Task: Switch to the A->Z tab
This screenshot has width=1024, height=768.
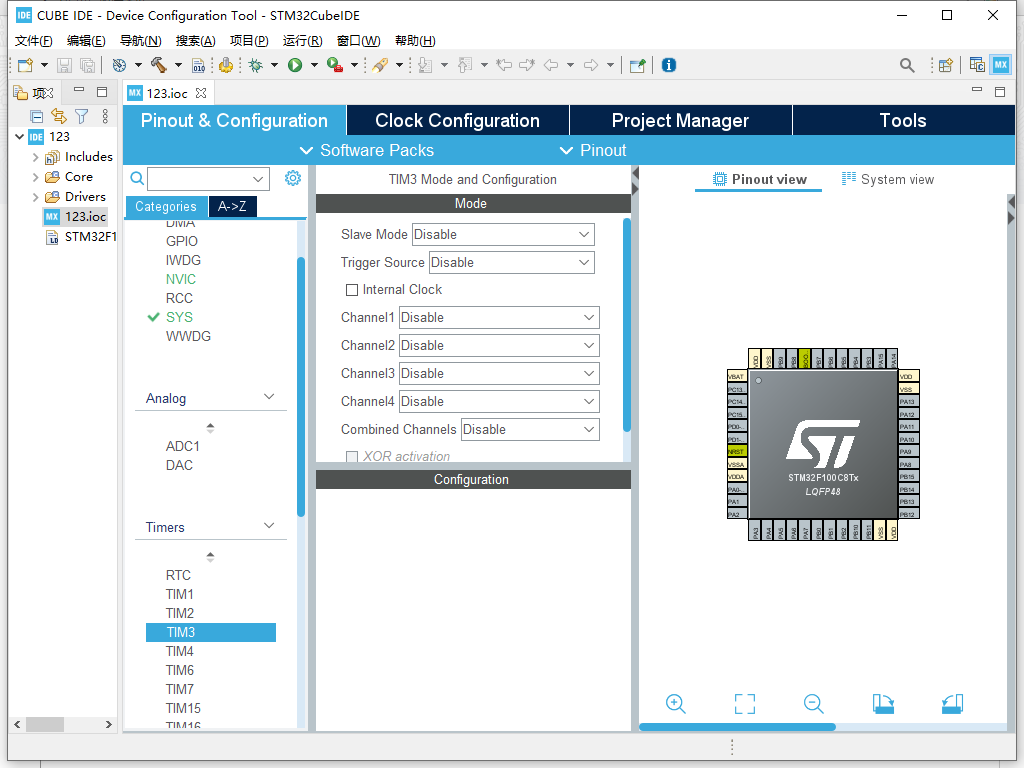Action: coord(232,206)
